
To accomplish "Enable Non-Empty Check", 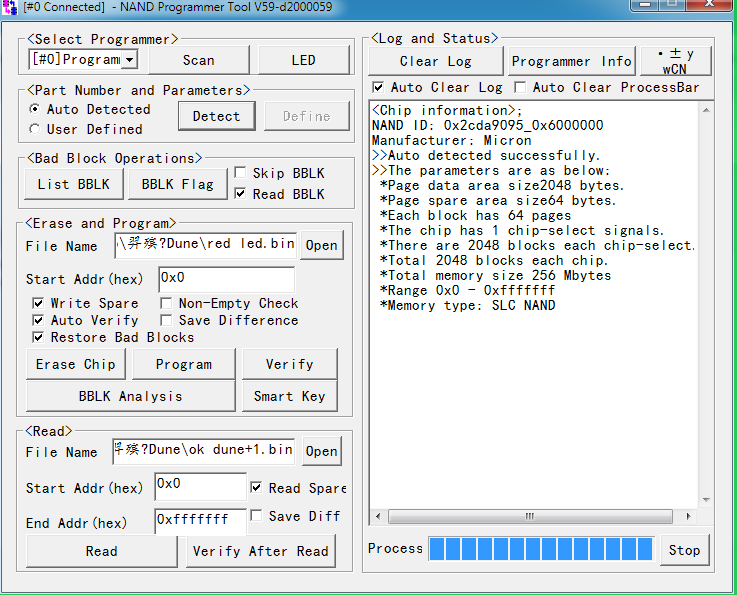I will click(166, 303).
